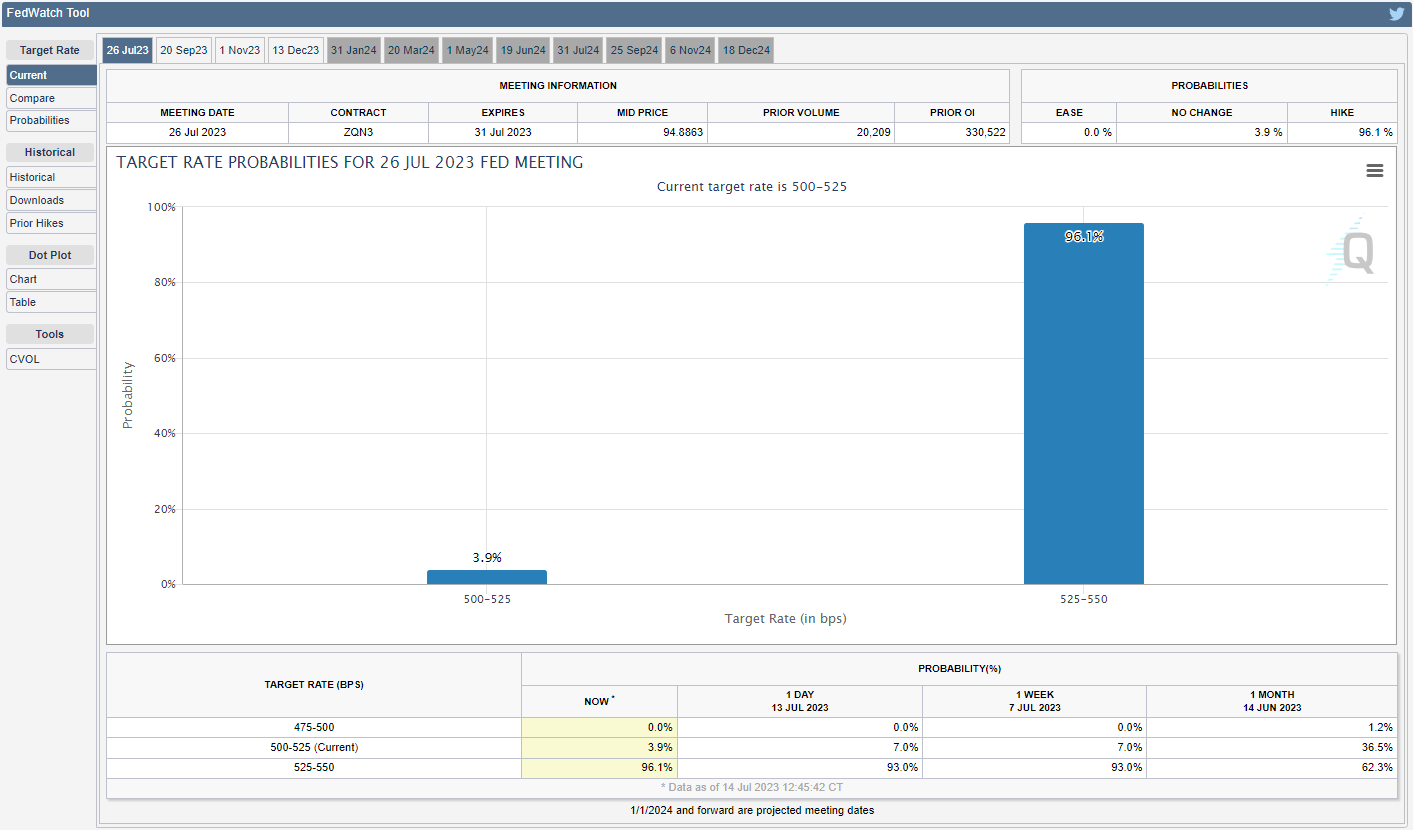1413x830 pixels.
Task: Click the Twitter bird icon
Action: 1396,14
